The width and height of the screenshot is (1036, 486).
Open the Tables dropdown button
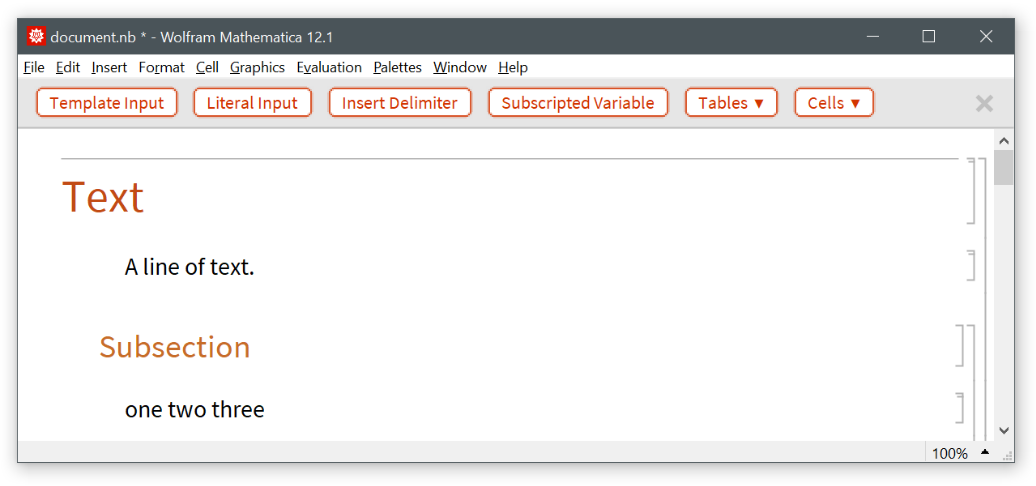tap(731, 103)
